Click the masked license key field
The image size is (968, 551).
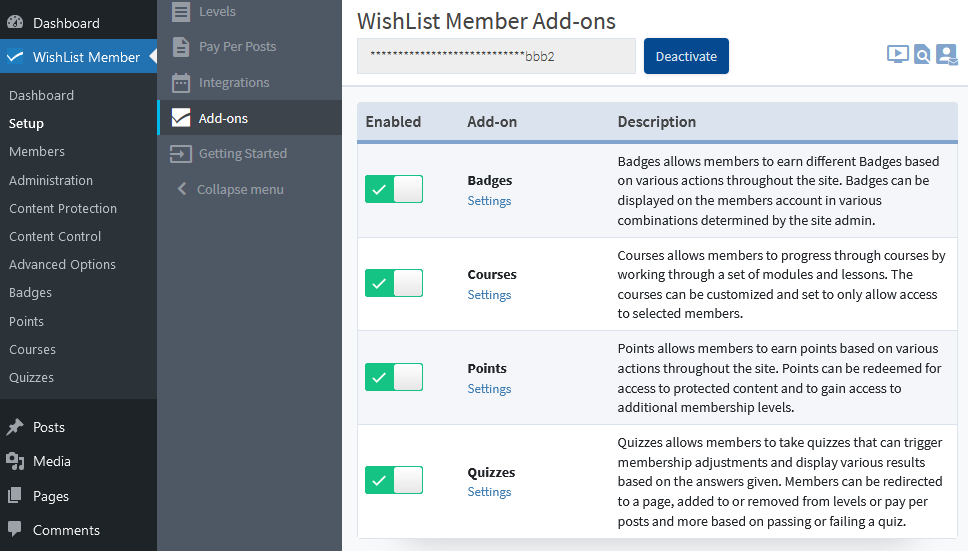point(496,57)
